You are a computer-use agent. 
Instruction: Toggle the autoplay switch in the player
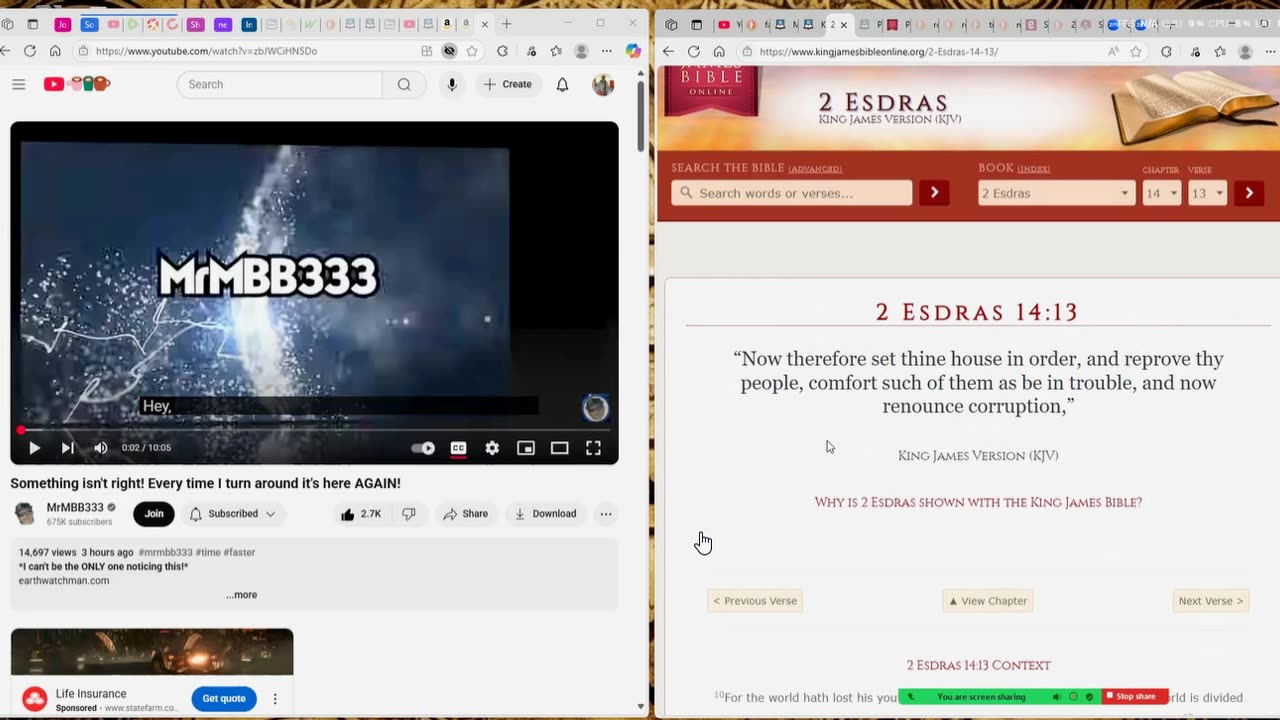[423, 448]
